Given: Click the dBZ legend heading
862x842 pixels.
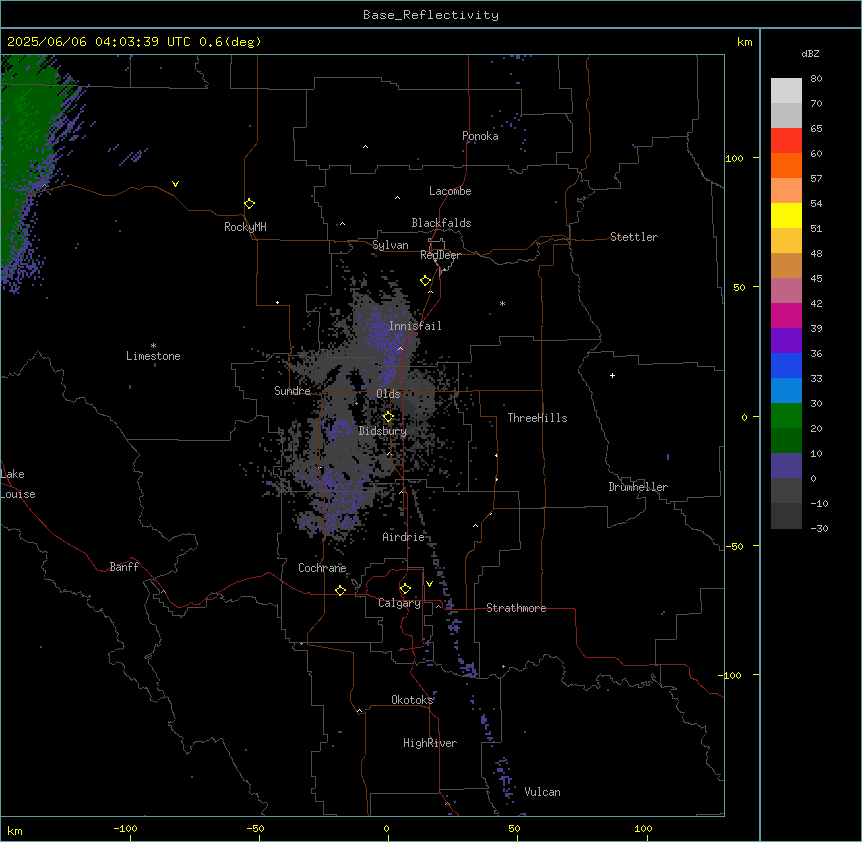Looking at the screenshot, I should 810,53.
